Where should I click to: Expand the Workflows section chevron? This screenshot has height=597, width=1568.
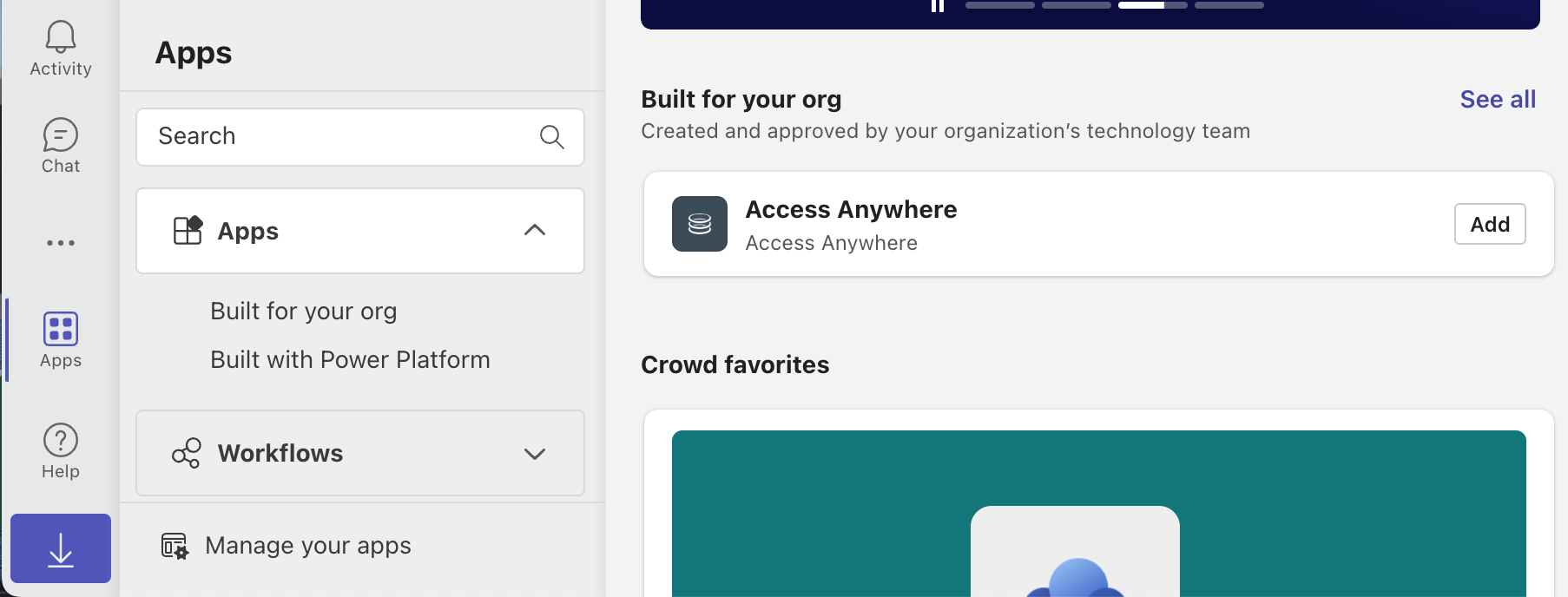point(535,454)
